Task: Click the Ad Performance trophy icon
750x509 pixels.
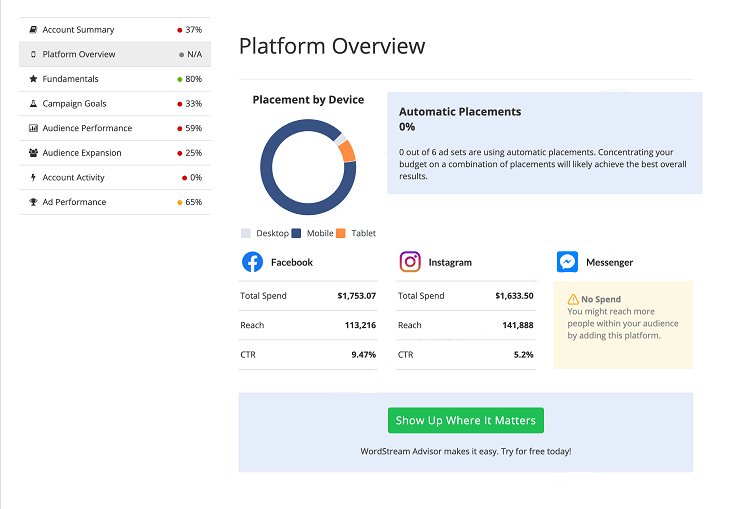Action: pyautogui.click(x=33, y=202)
